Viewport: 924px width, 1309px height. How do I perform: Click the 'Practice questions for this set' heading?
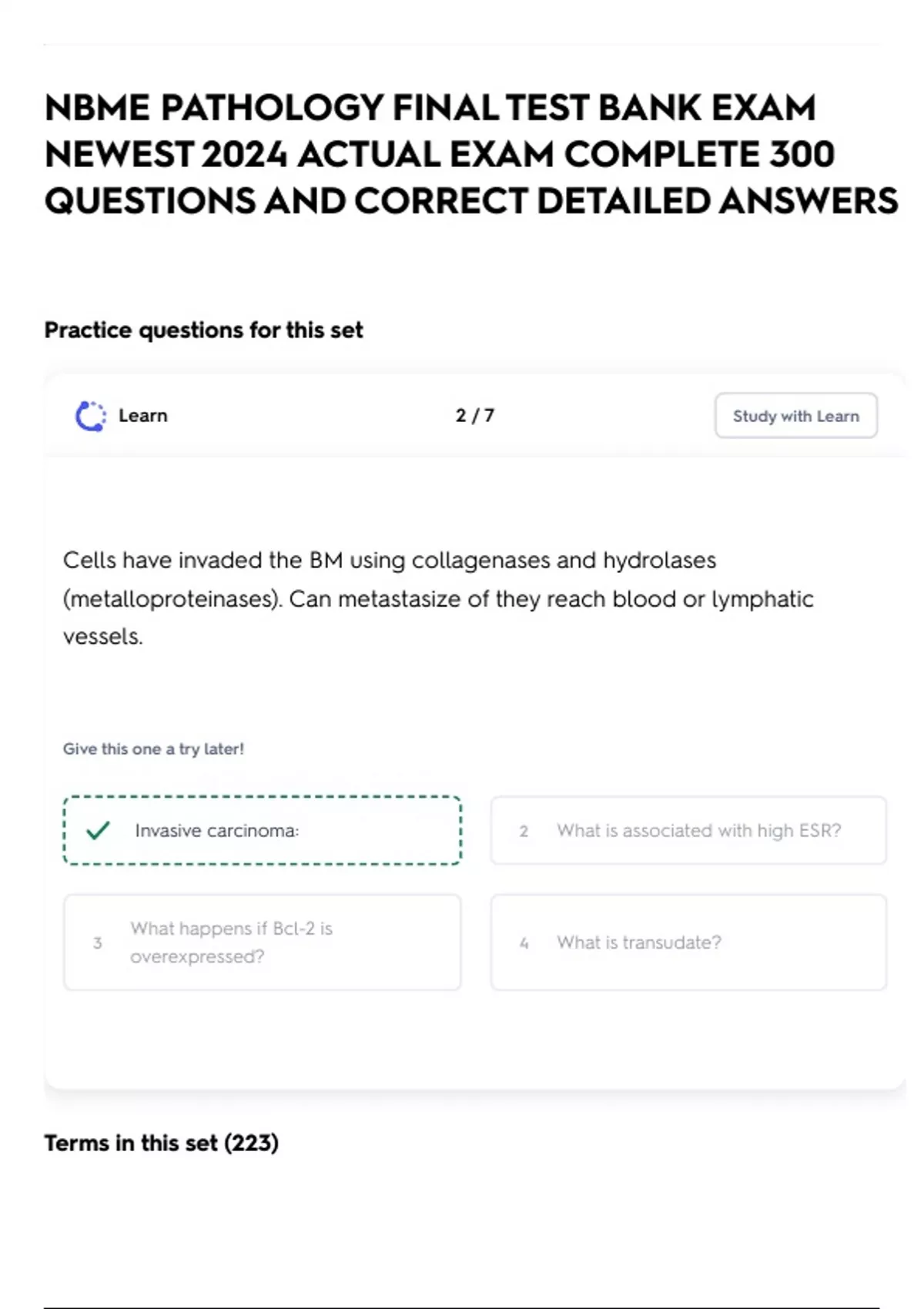[203, 330]
